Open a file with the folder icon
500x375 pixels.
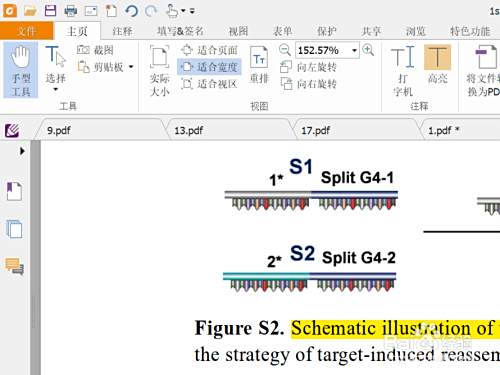pos(30,11)
